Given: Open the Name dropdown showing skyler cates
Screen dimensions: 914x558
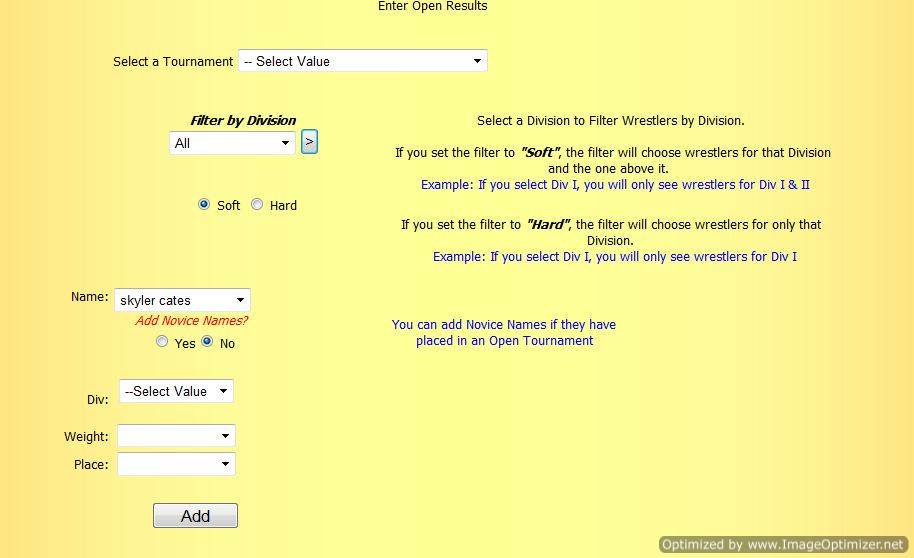Looking at the screenshot, I should (182, 300).
